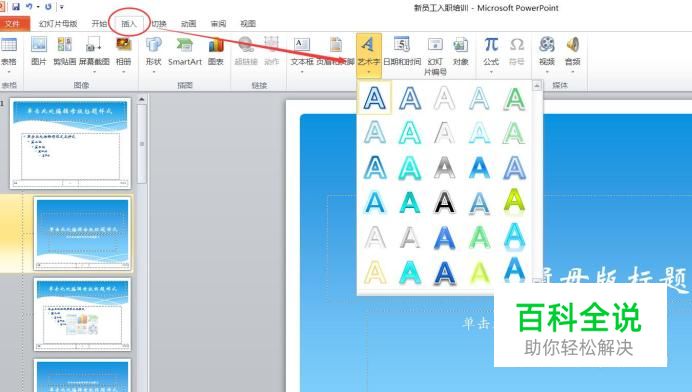692x392 pixels.
Task: Expand the 相册 dropdown arrow
Action: (124, 72)
